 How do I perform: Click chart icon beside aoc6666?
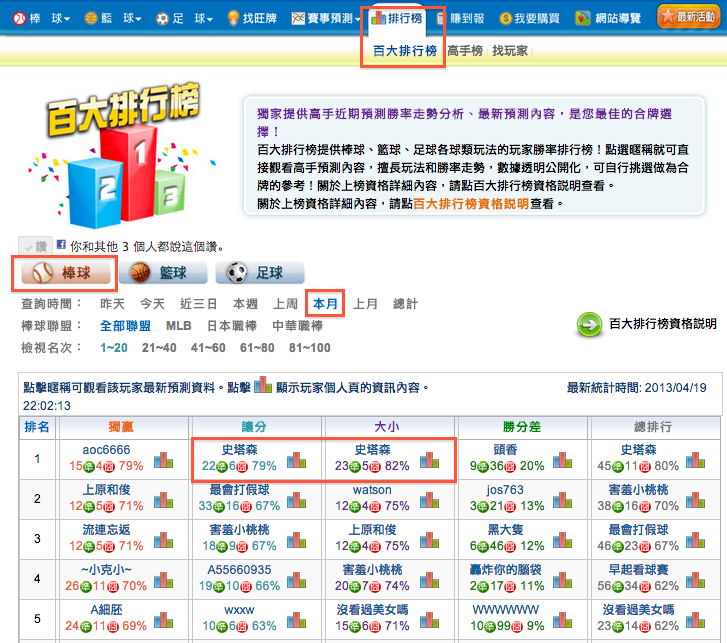click(x=163, y=460)
